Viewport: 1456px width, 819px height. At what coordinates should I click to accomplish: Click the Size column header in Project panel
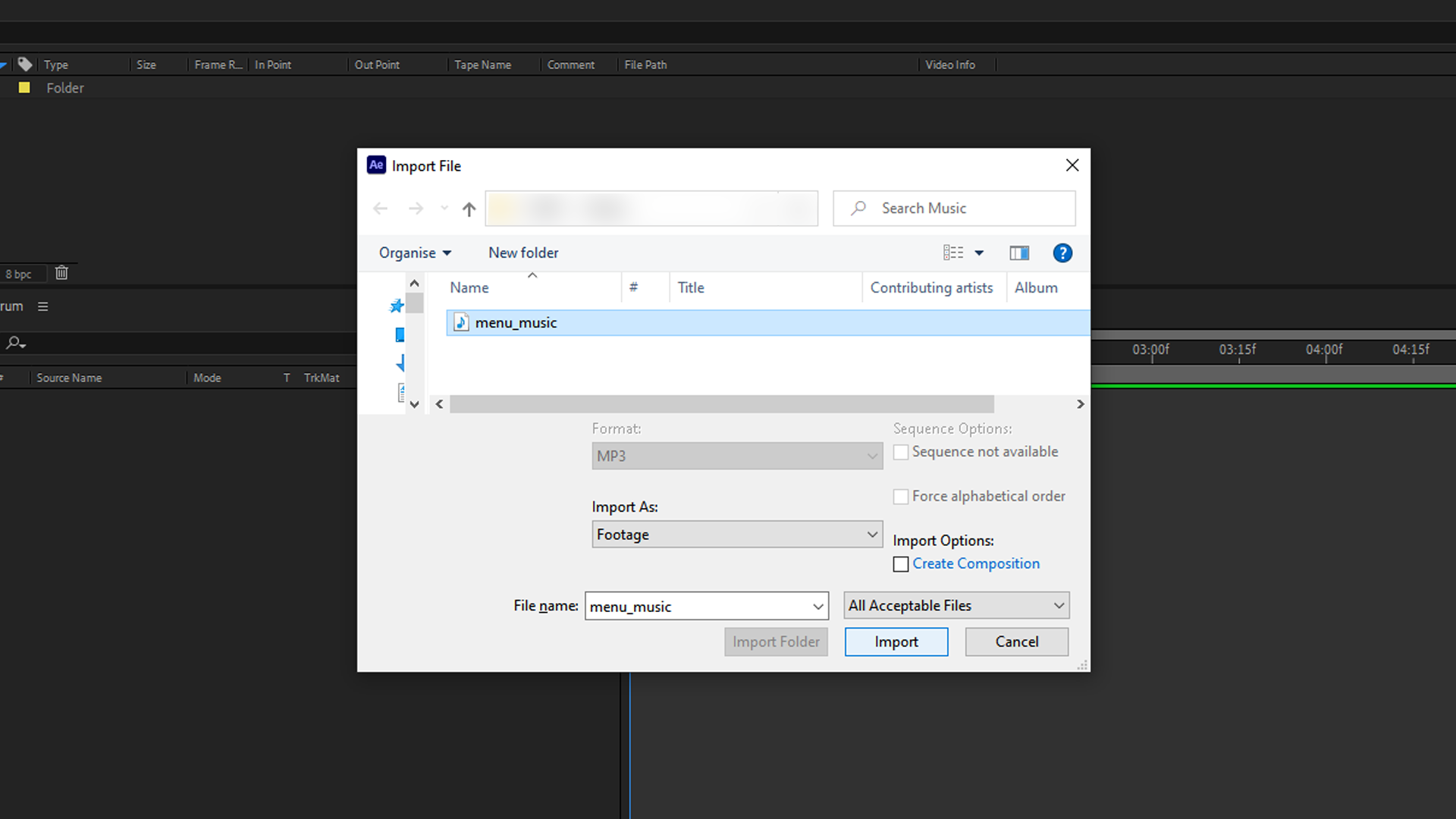(x=146, y=65)
